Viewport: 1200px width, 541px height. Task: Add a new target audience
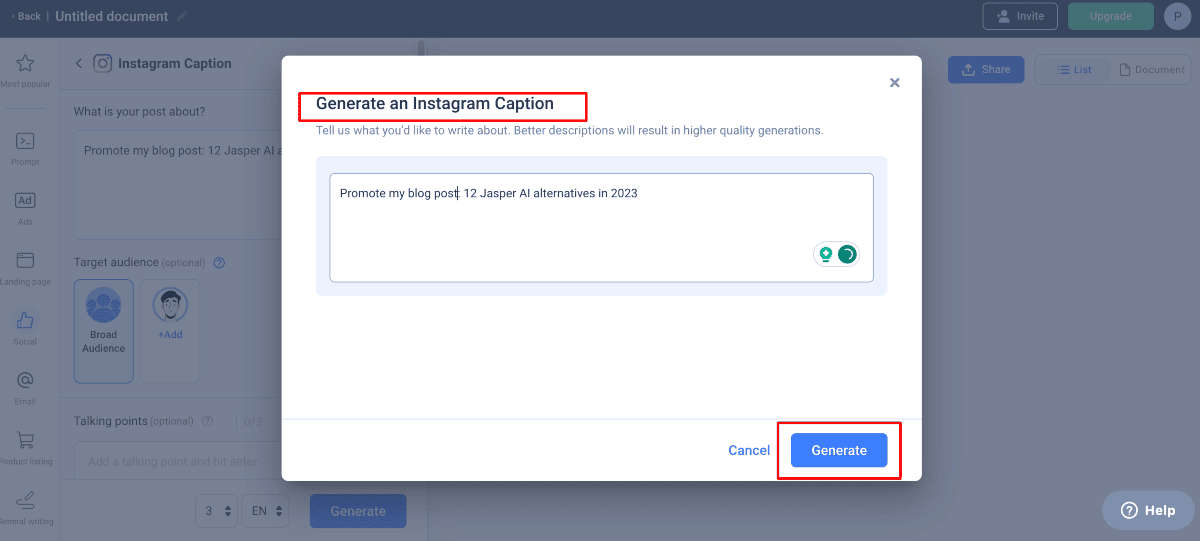[x=170, y=330]
